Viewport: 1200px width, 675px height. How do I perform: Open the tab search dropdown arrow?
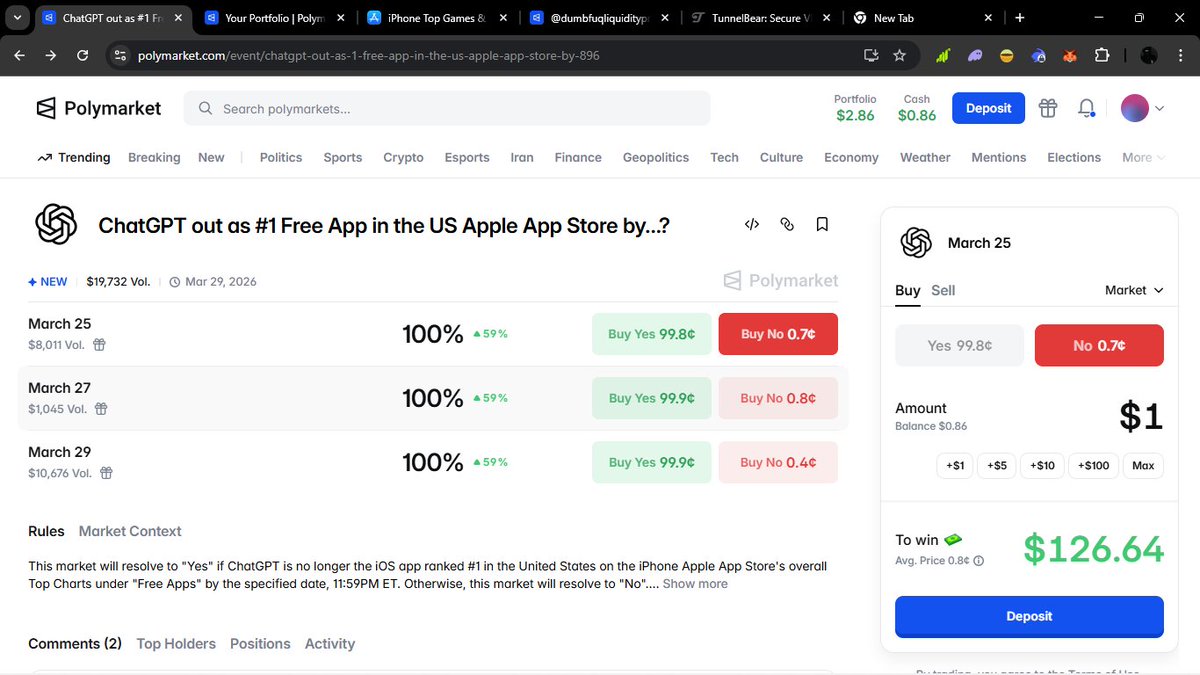pos(18,18)
